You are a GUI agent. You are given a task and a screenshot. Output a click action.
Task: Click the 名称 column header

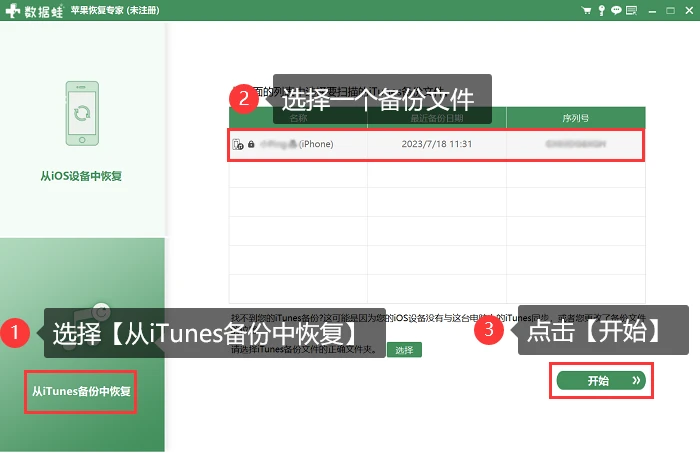(298, 118)
